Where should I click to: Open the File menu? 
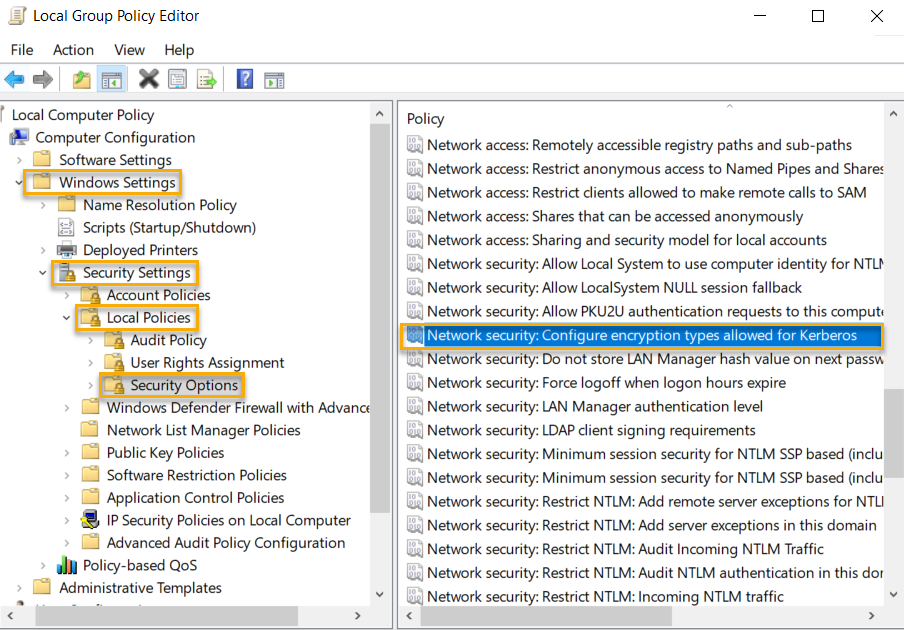point(21,49)
